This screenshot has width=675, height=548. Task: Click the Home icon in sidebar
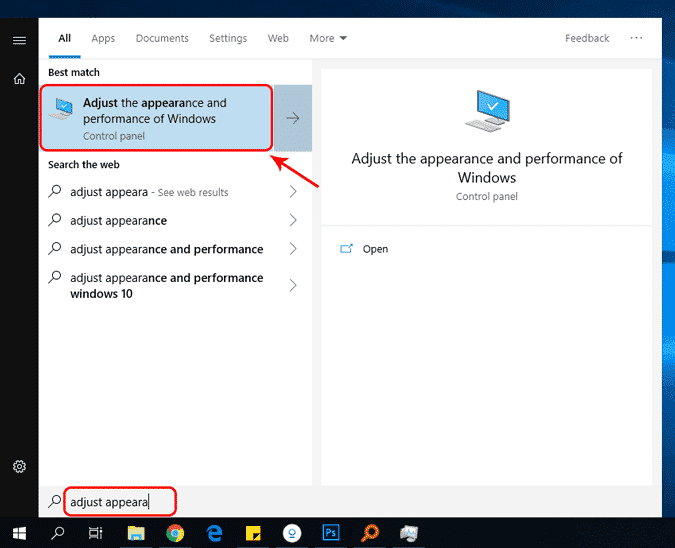pyautogui.click(x=19, y=79)
